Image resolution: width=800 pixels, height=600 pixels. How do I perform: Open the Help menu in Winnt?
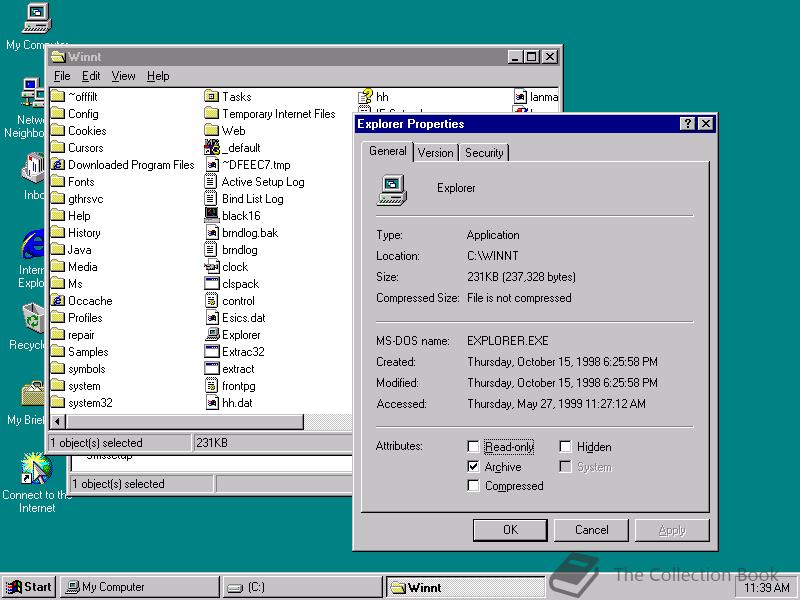coord(158,76)
